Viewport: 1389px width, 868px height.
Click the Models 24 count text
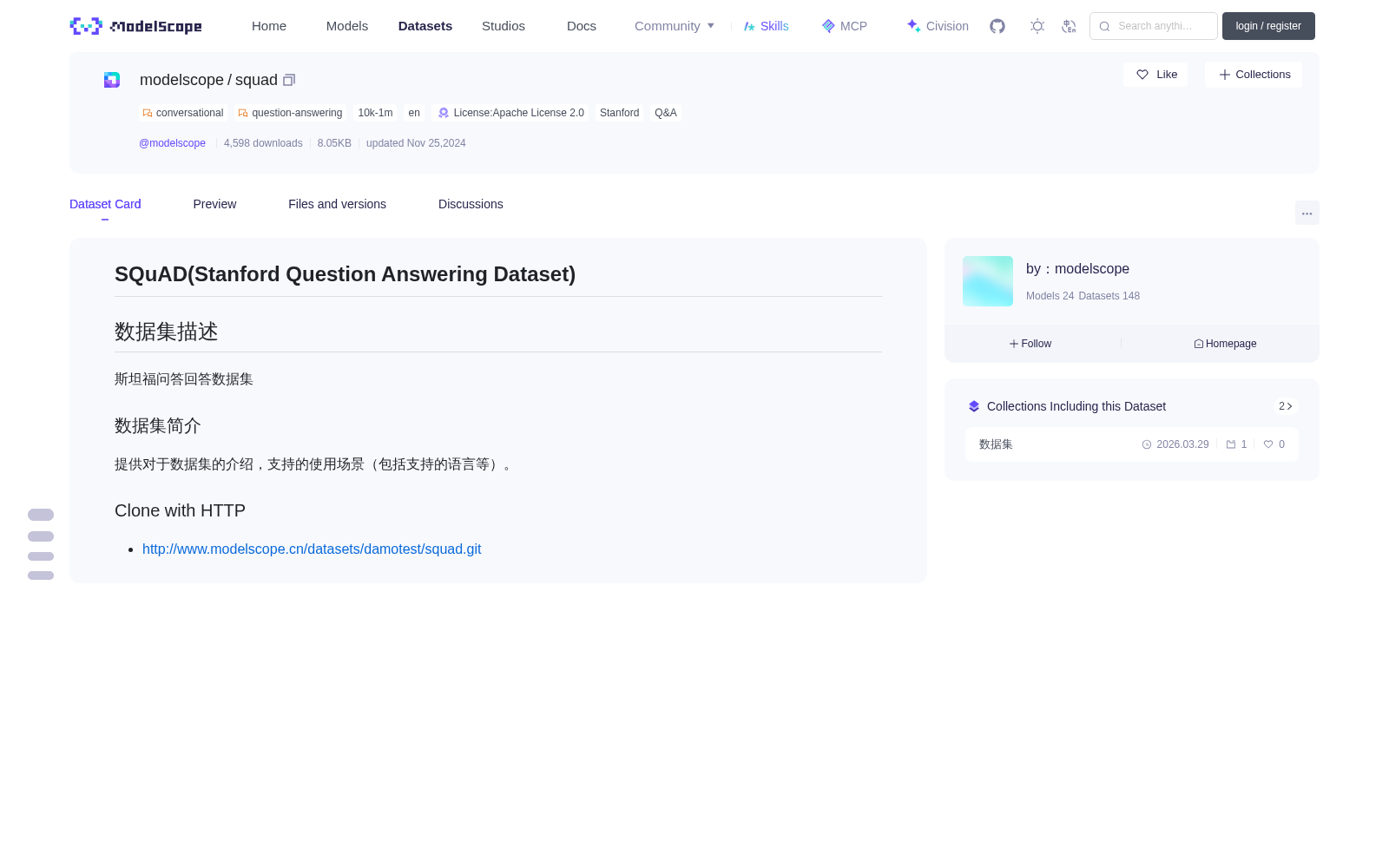[1050, 296]
